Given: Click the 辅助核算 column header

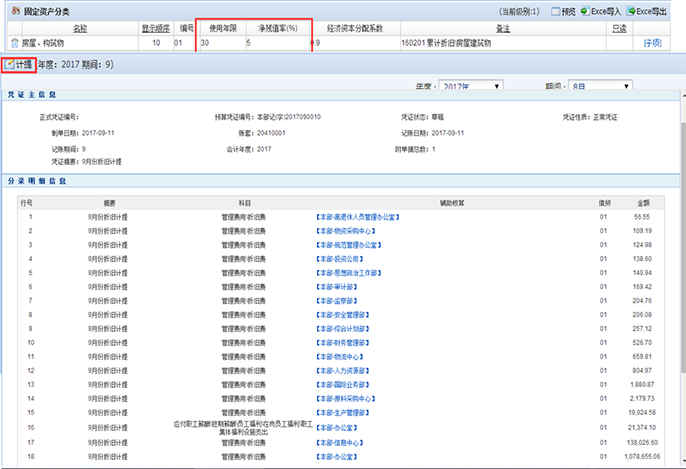Looking at the screenshot, I should point(452,203).
